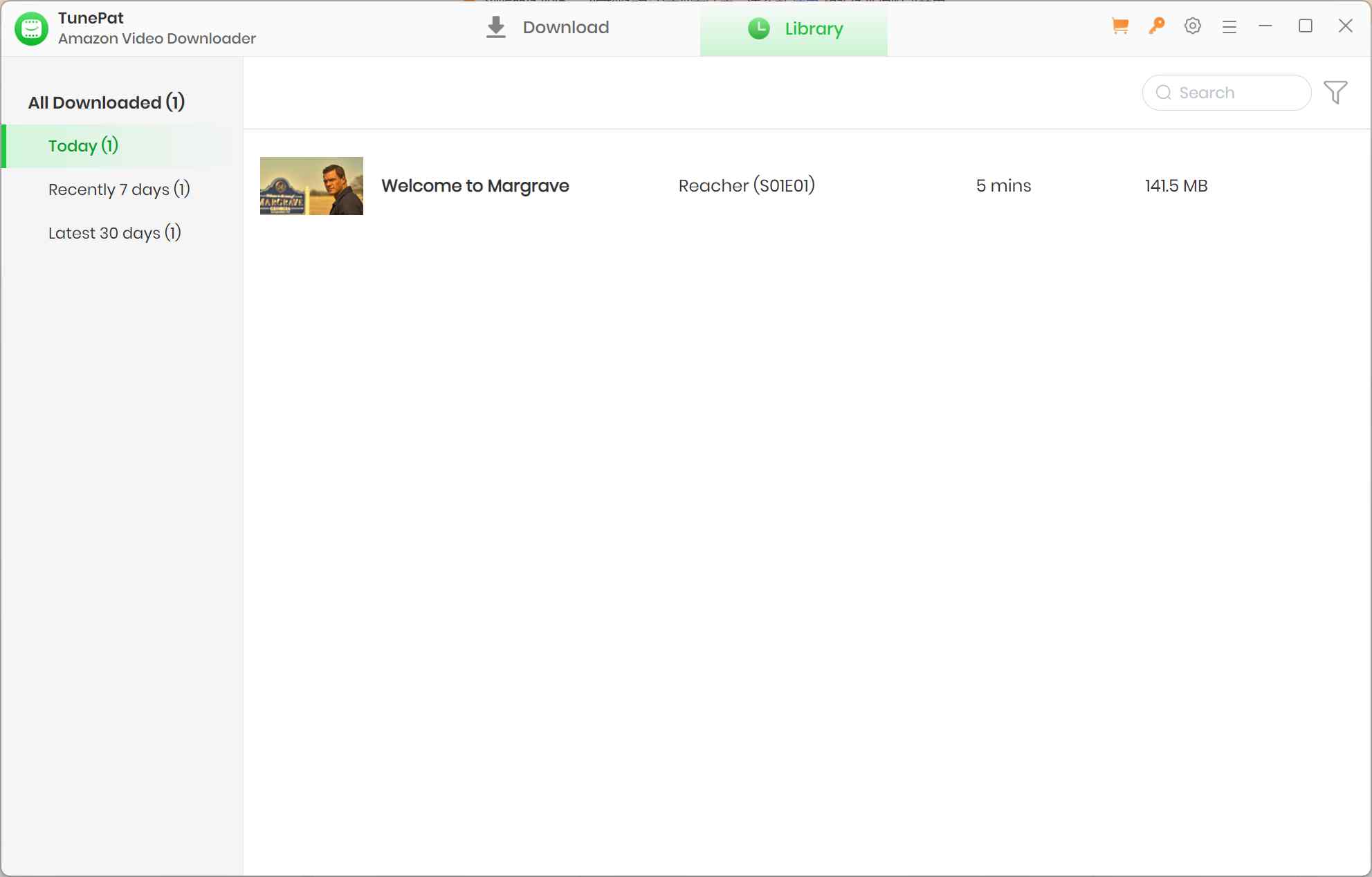The width and height of the screenshot is (1372, 877).
Task: Select Recently 7 days filter
Action: [118, 189]
